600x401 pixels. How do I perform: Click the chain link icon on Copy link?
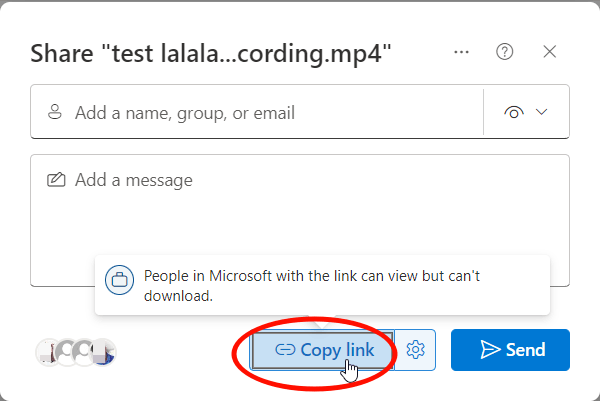tap(285, 350)
